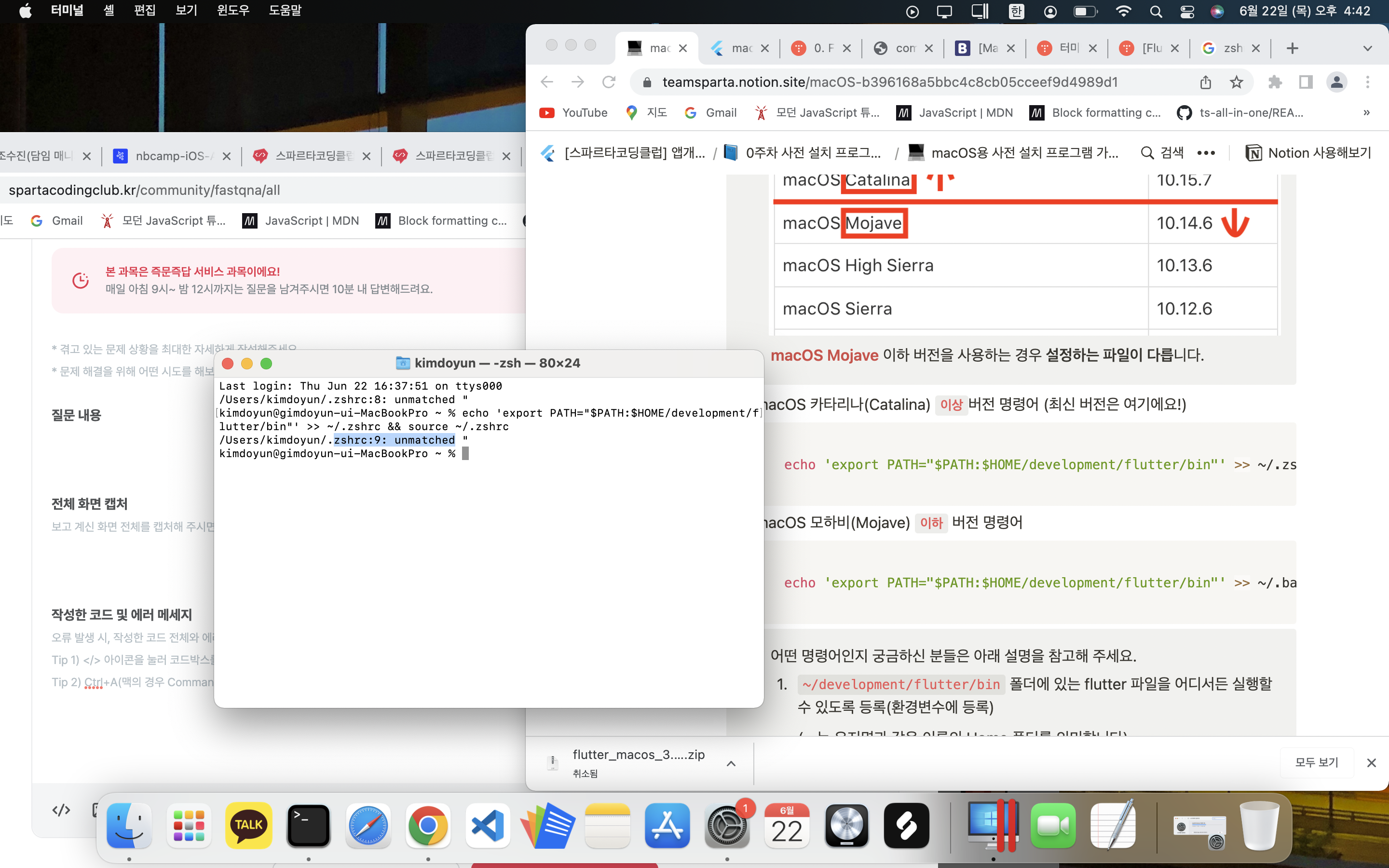Viewport: 1389px width, 868px height.
Task: Close the mac Flutter second tab
Action: pos(764,48)
